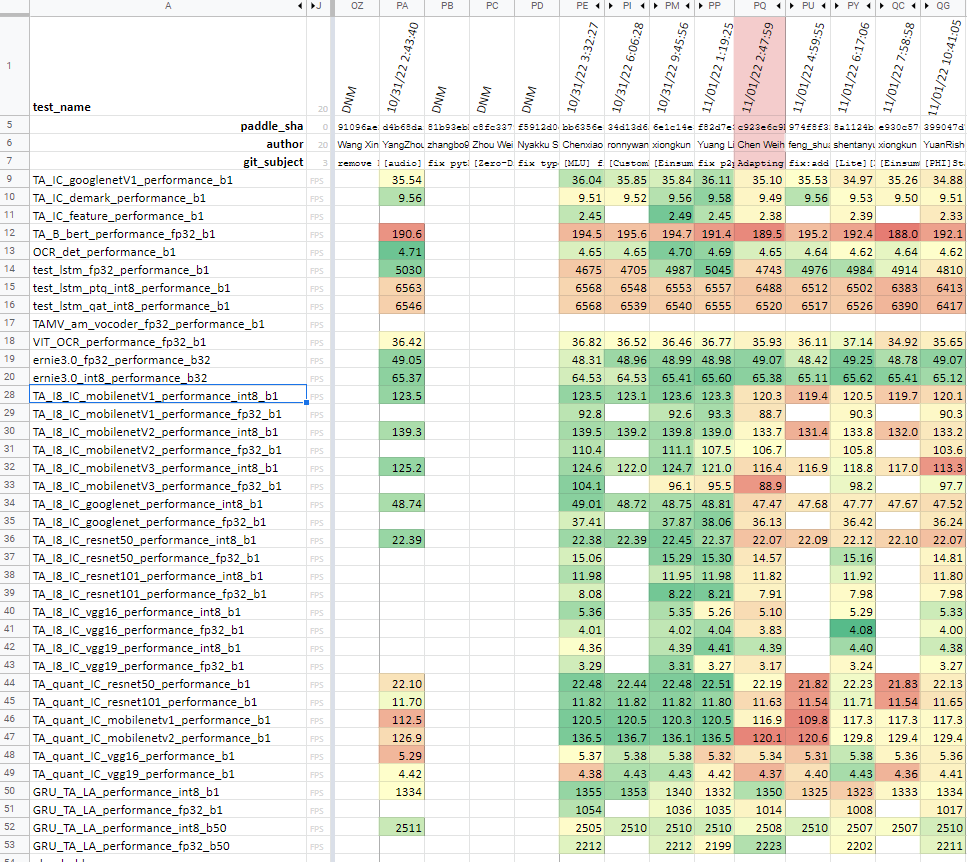Select row 1 header number
The width and height of the screenshot is (967, 862).
point(9,65)
